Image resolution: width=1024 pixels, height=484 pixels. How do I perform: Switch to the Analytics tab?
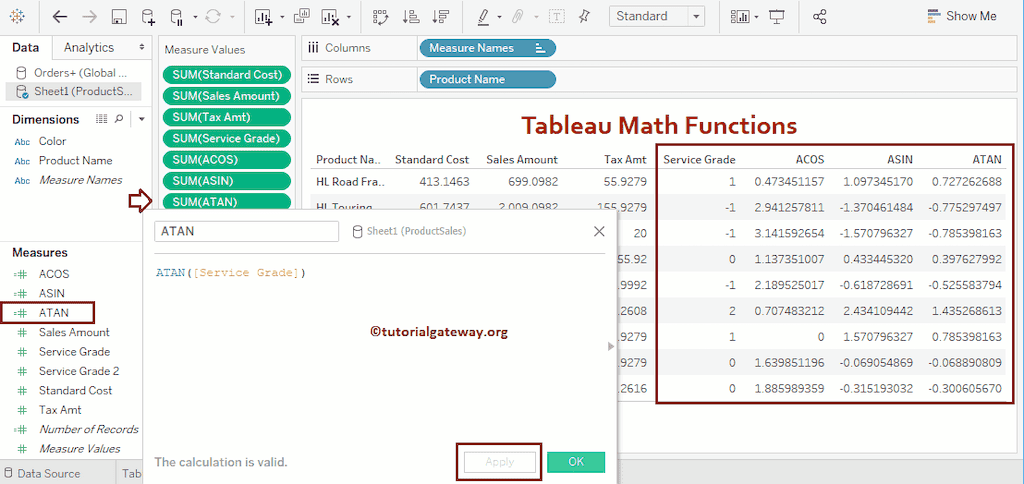point(89,48)
